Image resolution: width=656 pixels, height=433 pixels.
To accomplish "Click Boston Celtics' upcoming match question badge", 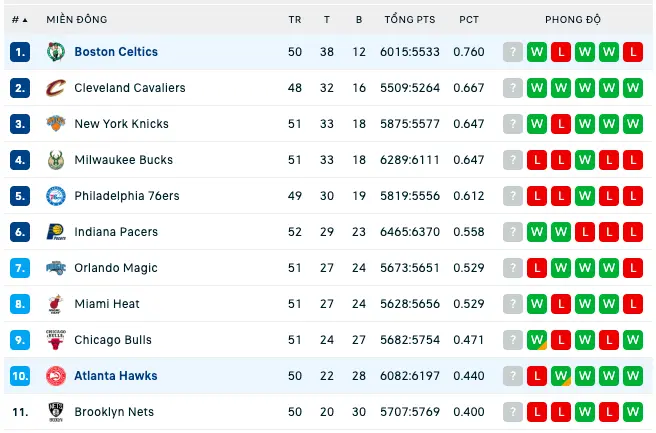I will click(x=512, y=52).
